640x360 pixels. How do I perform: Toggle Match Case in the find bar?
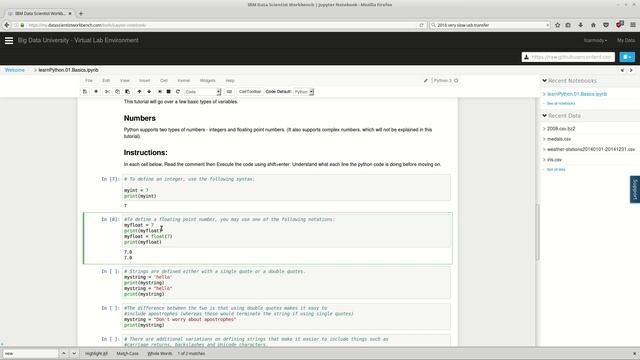(x=127, y=353)
